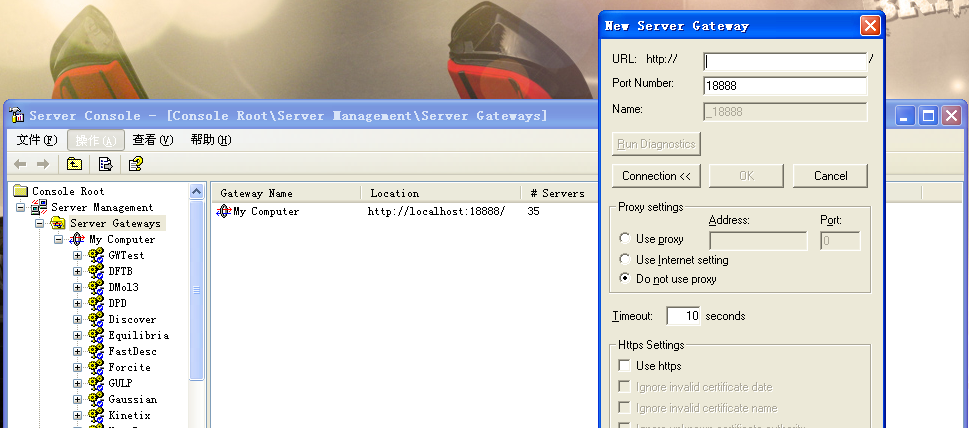Maximize the Server Console window
The width and height of the screenshot is (969, 428).
[x=928, y=115]
